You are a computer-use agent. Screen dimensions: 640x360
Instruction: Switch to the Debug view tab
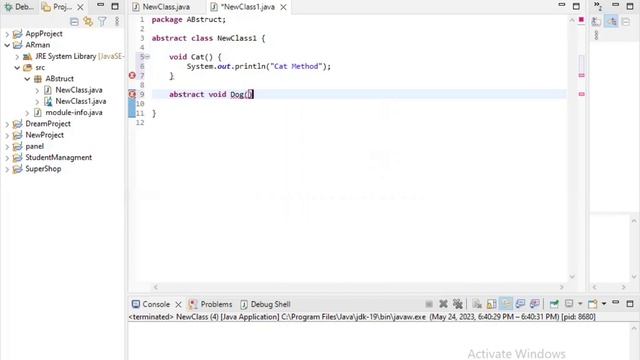pyautogui.click(x=19, y=7)
